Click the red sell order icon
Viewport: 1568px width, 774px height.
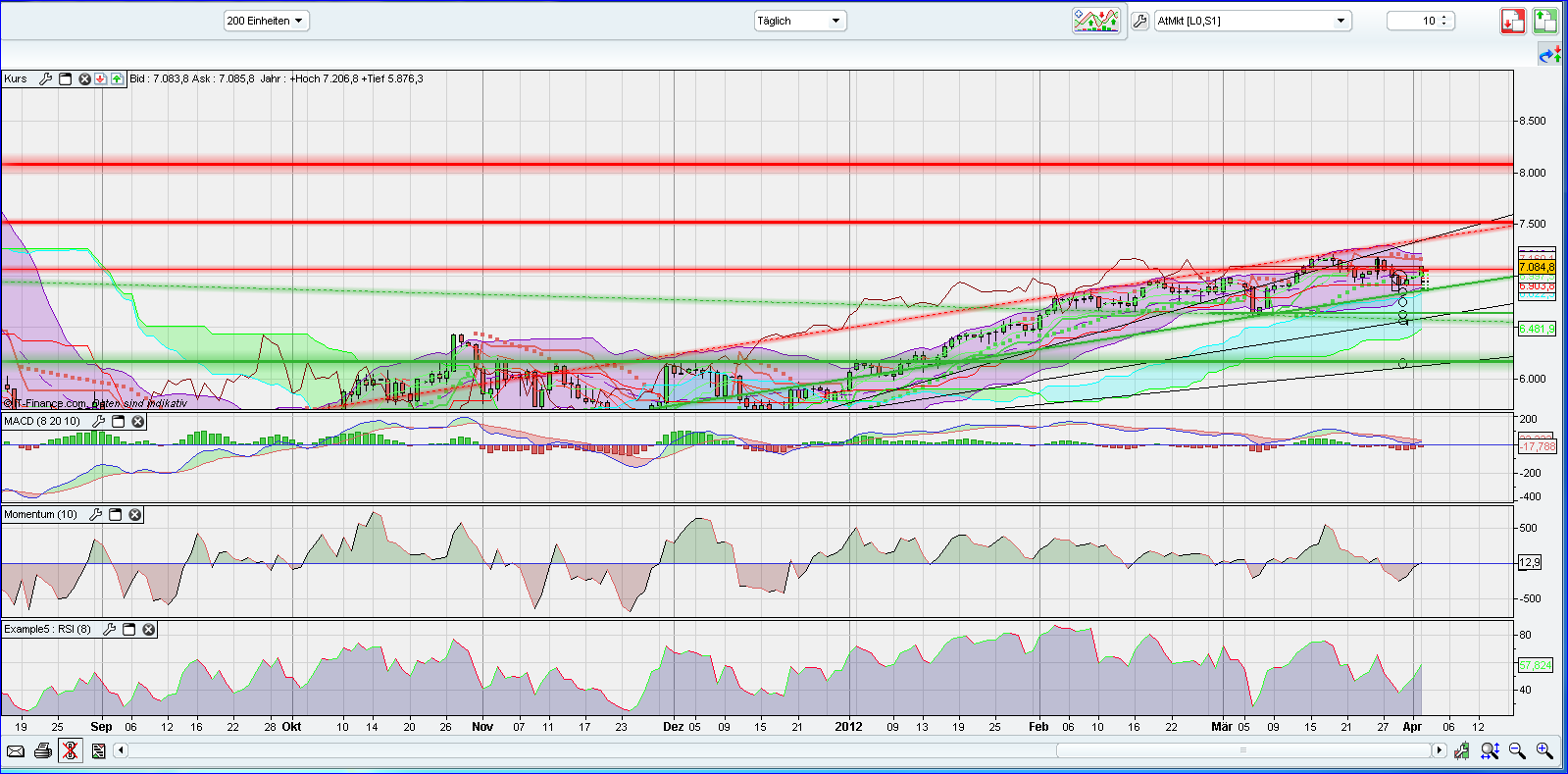click(x=1512, y=21)
